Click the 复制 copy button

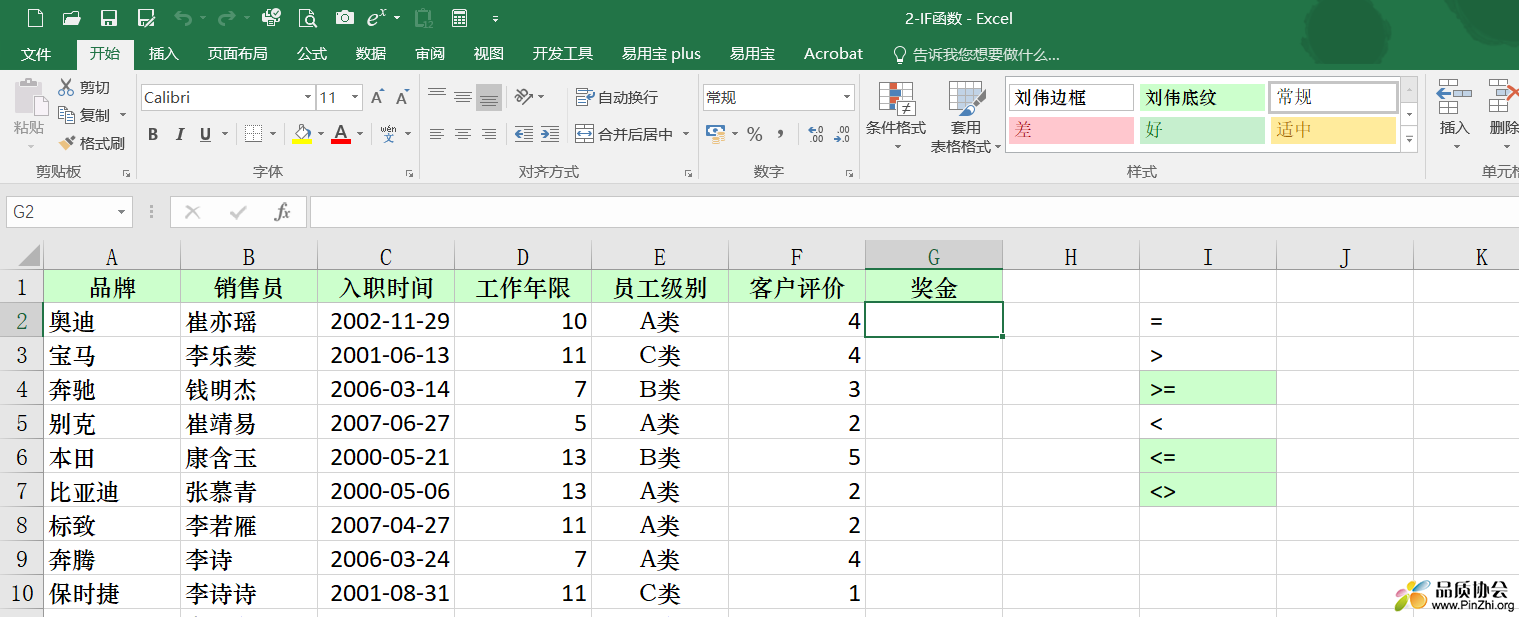(x=84, y=115)
